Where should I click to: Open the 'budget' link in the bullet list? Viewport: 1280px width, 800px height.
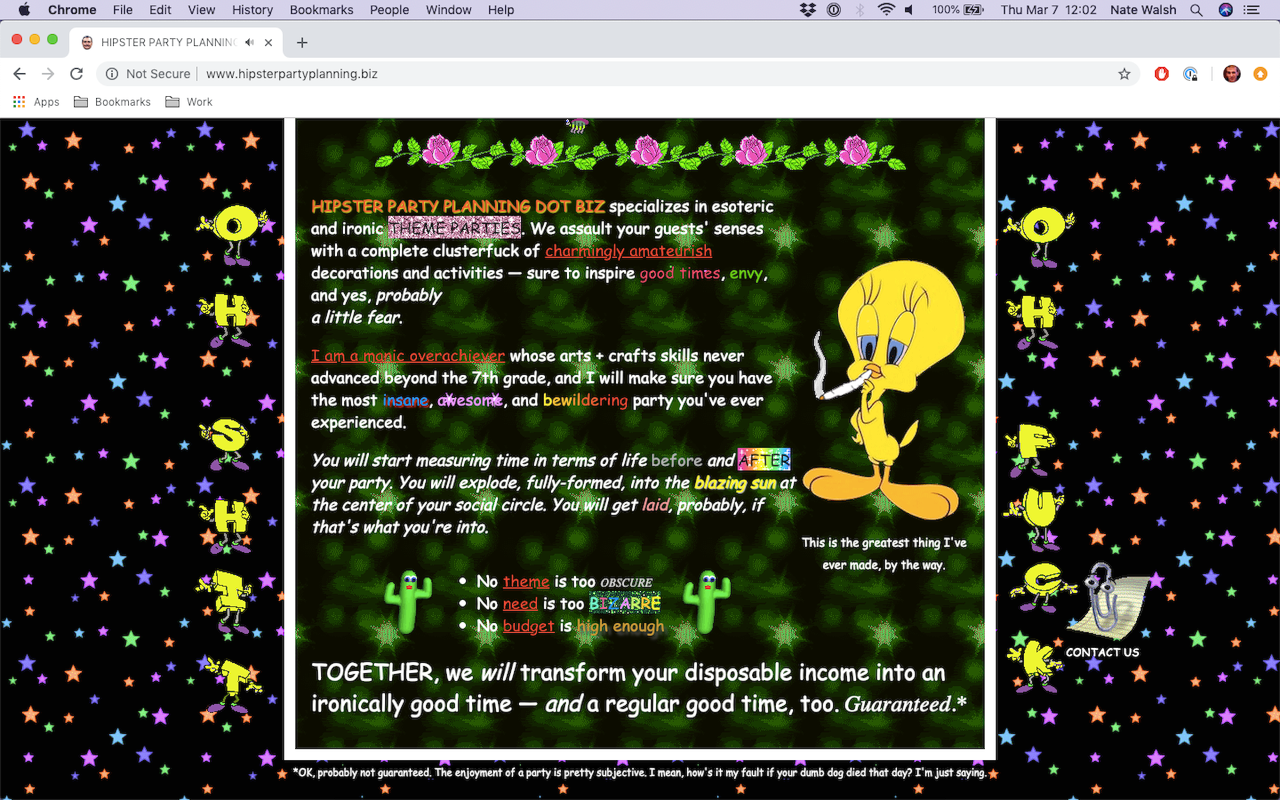point(528,626)
